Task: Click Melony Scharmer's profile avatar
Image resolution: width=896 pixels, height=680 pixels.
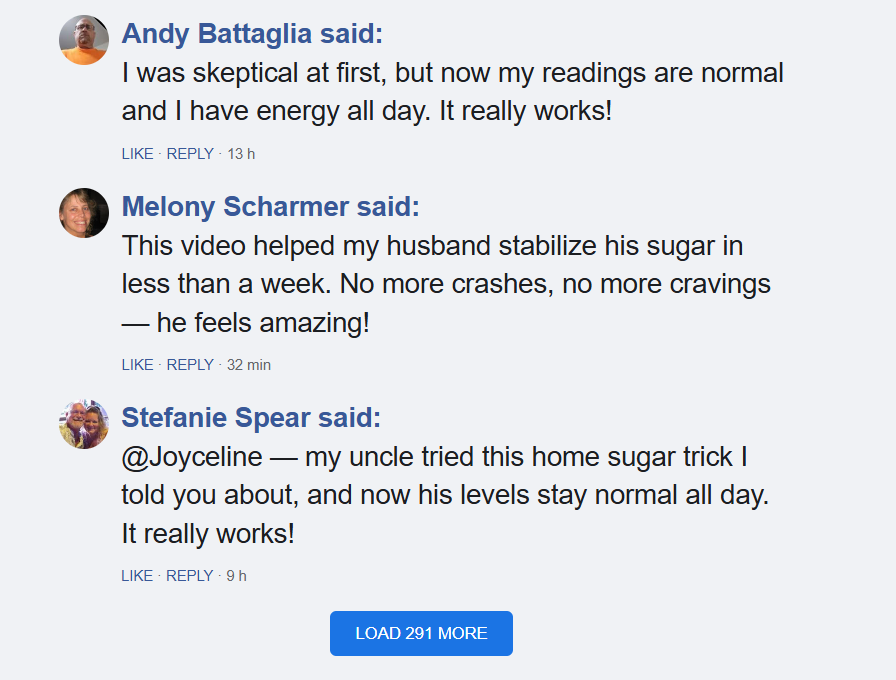Action: coord(84,213)
